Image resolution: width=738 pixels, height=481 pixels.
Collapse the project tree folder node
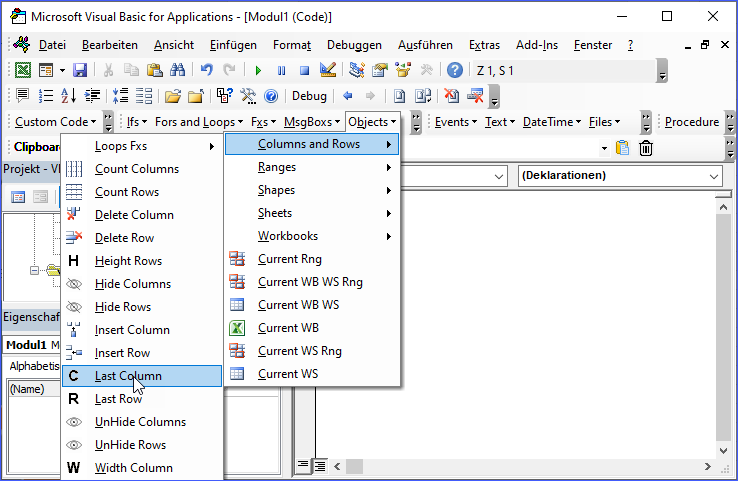(x=34, y=271)
